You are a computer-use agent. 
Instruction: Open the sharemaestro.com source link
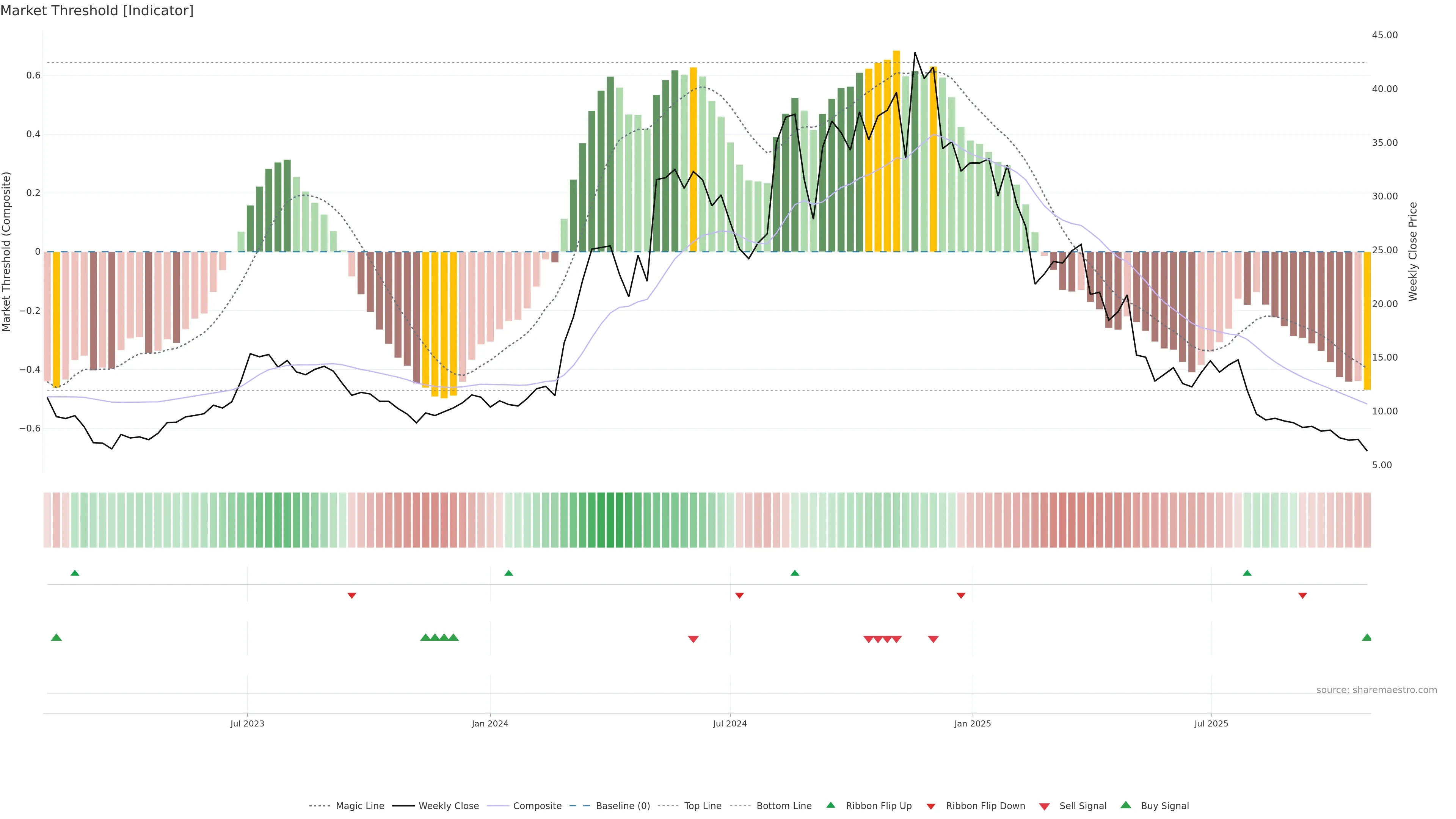[1376, 690]
